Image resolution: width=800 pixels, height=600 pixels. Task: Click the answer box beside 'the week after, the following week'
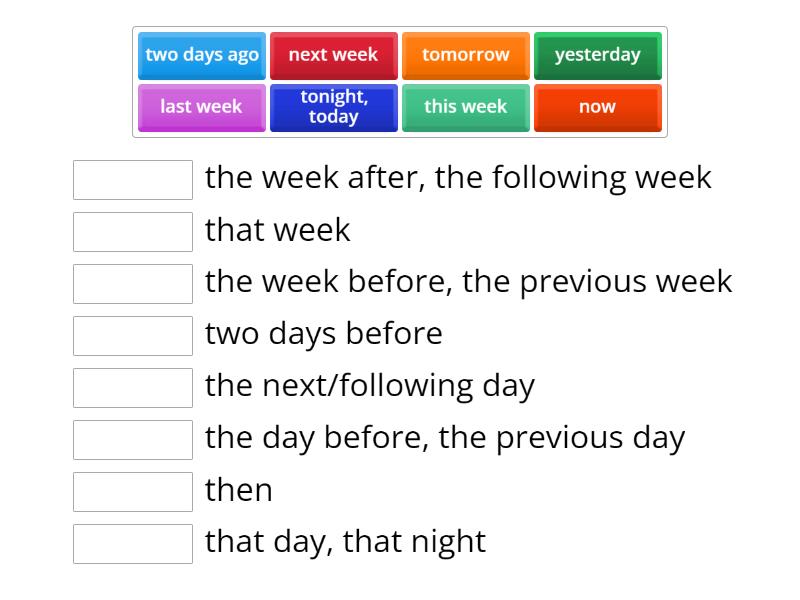(133, 180)
